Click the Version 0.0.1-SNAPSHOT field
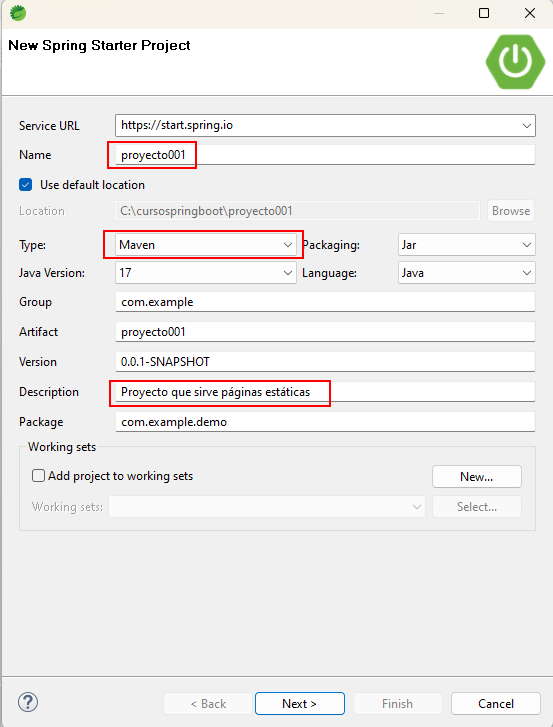553x727 pixels. (x=325, y=362)
